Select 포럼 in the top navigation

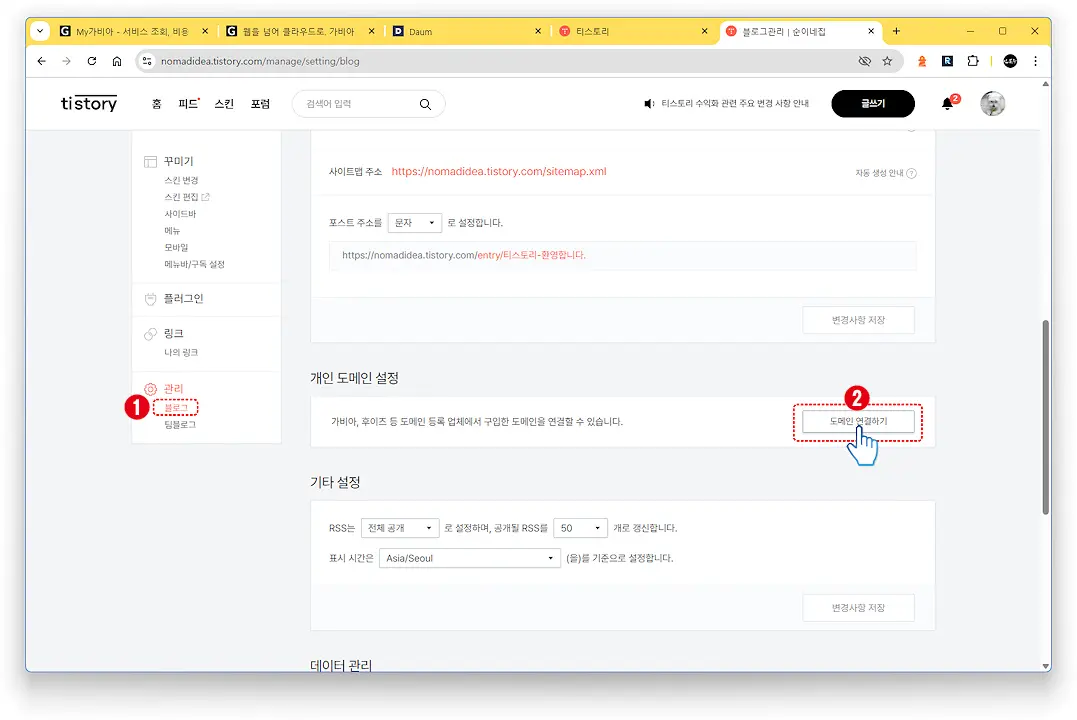point(259,103)
